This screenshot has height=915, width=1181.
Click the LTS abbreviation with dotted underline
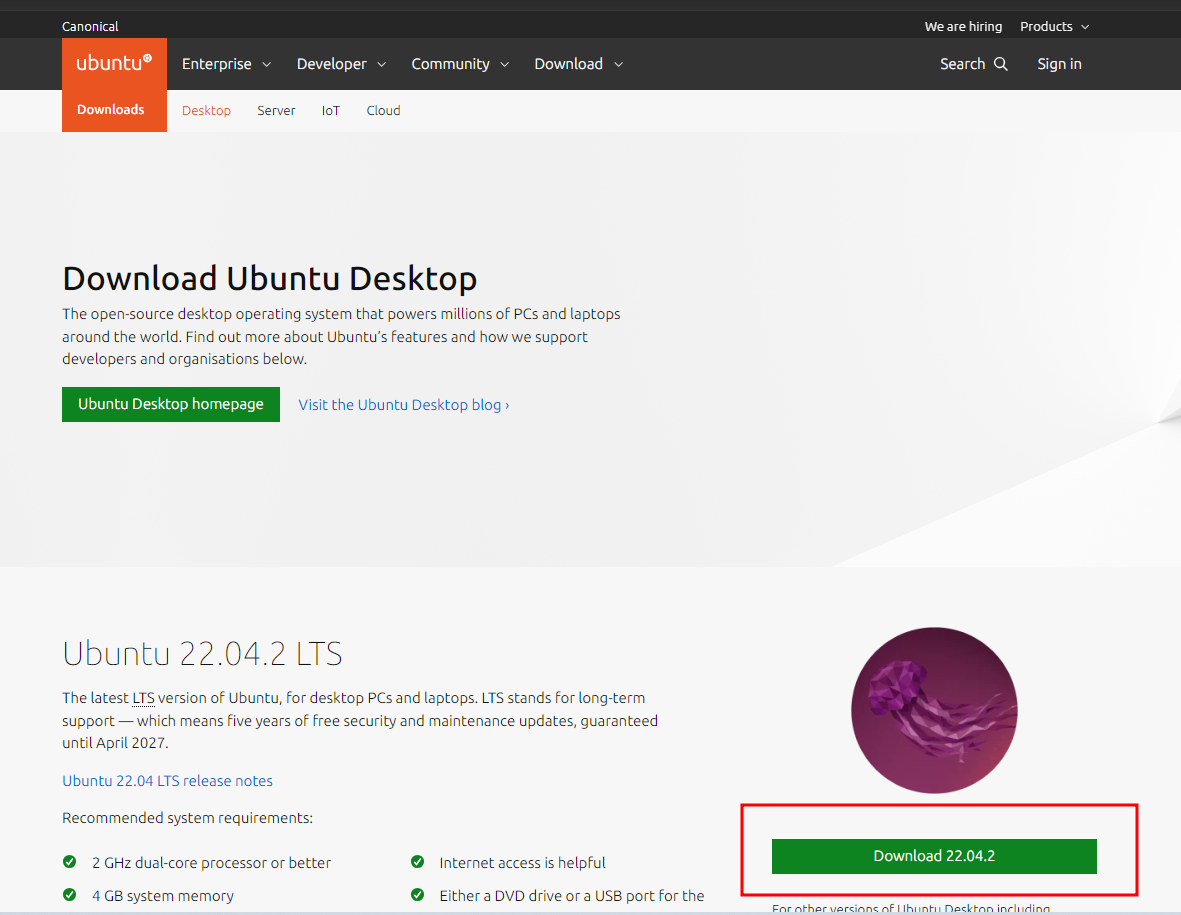click(x=143, y=698)
